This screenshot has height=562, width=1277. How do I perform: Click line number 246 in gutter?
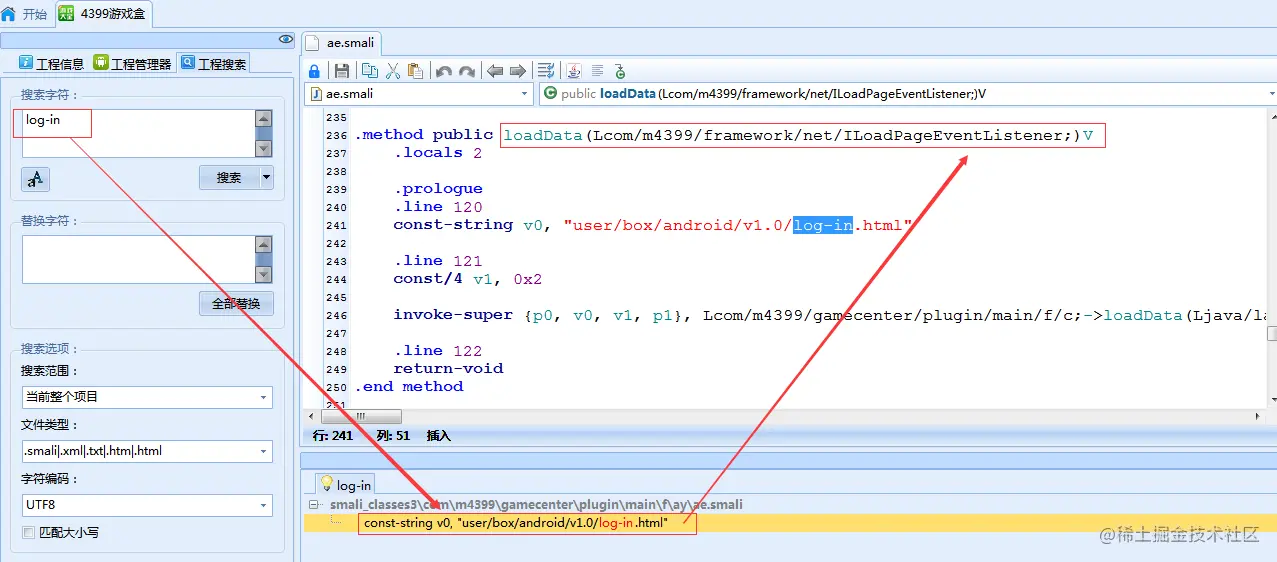click(x=336, y=316)
